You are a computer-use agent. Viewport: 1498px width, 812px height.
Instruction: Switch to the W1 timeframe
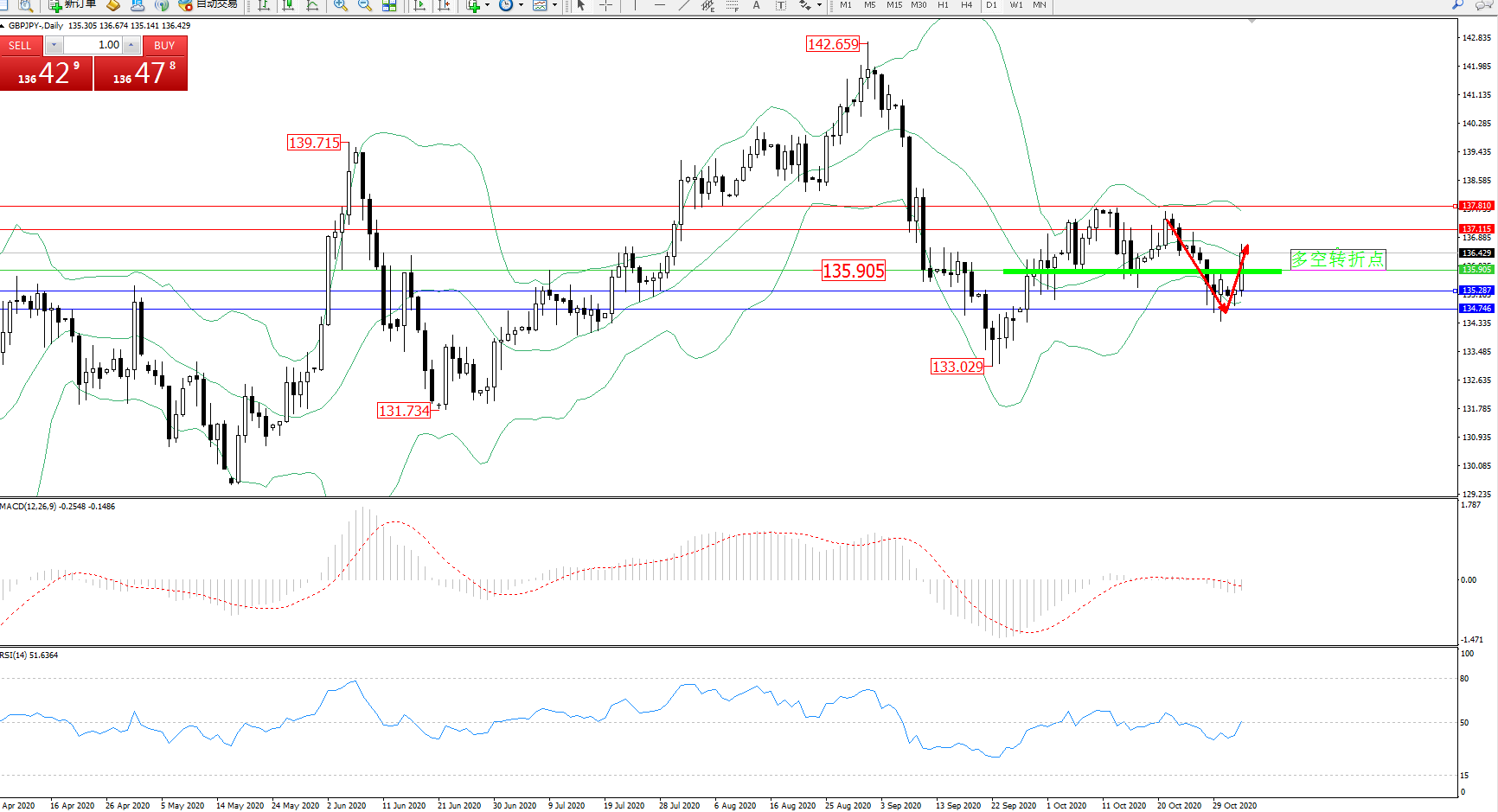(x=1015, y=5)
